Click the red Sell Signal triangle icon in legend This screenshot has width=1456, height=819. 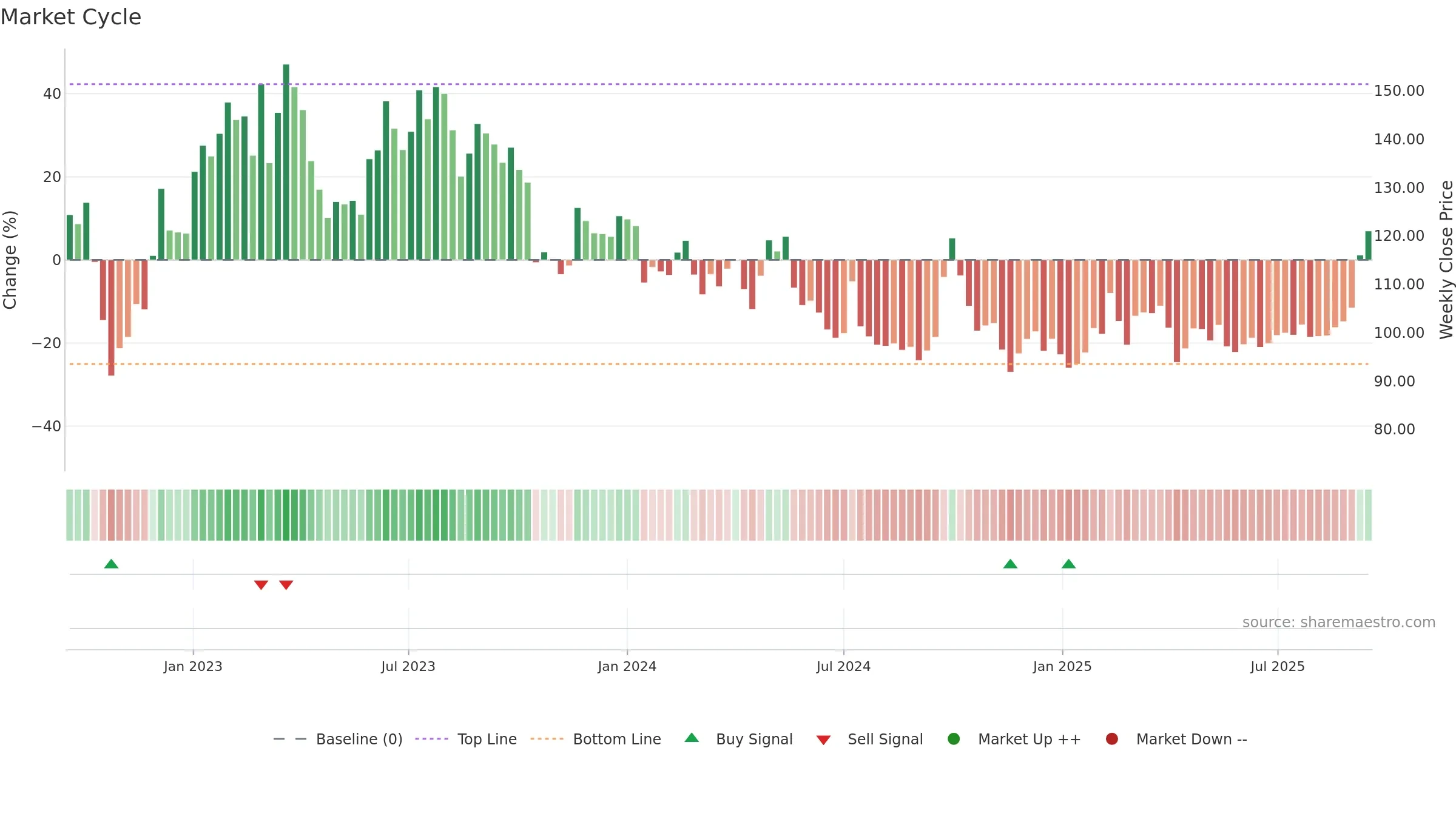pyautogui.click(x=823, y=740)
